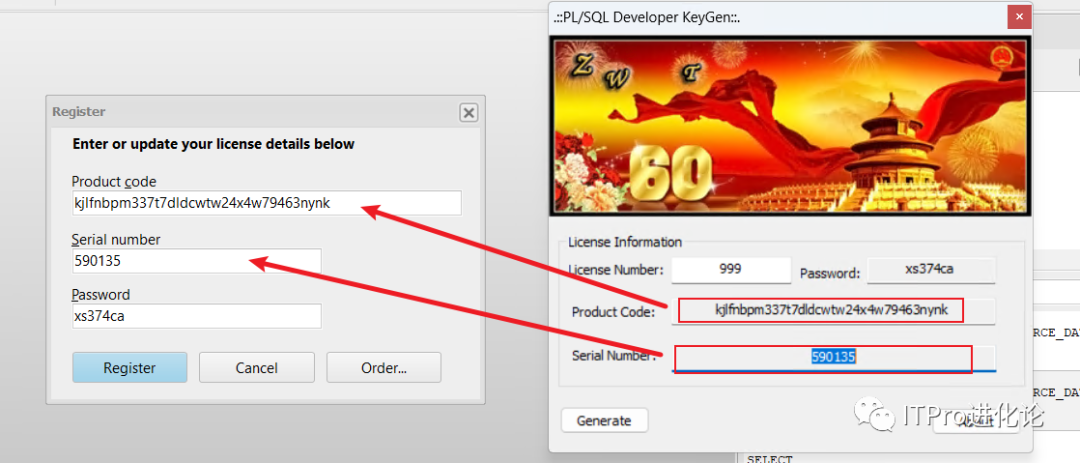
Task: Click the "Password" label in Register dialog
Action: 101,295
